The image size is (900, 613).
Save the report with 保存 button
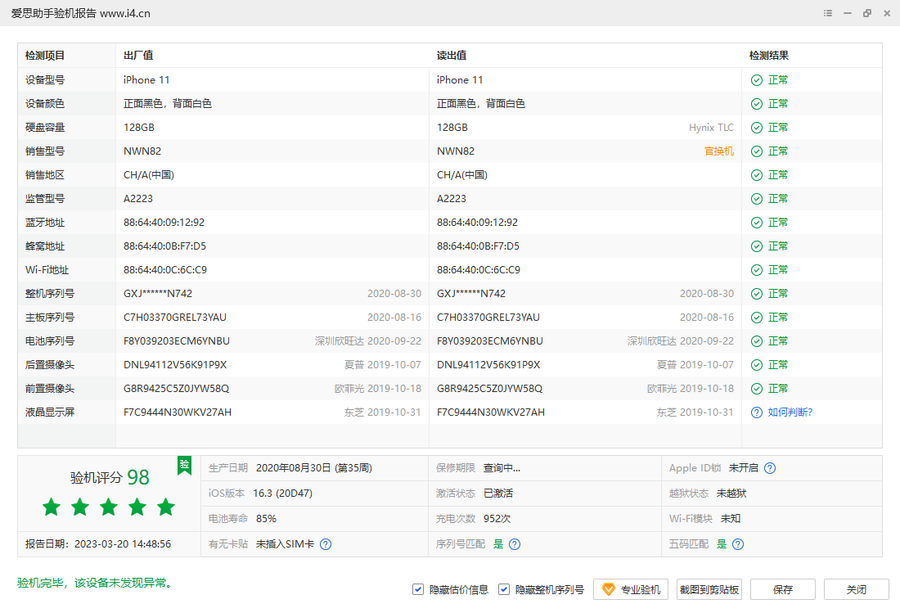[x=782, y=590]
